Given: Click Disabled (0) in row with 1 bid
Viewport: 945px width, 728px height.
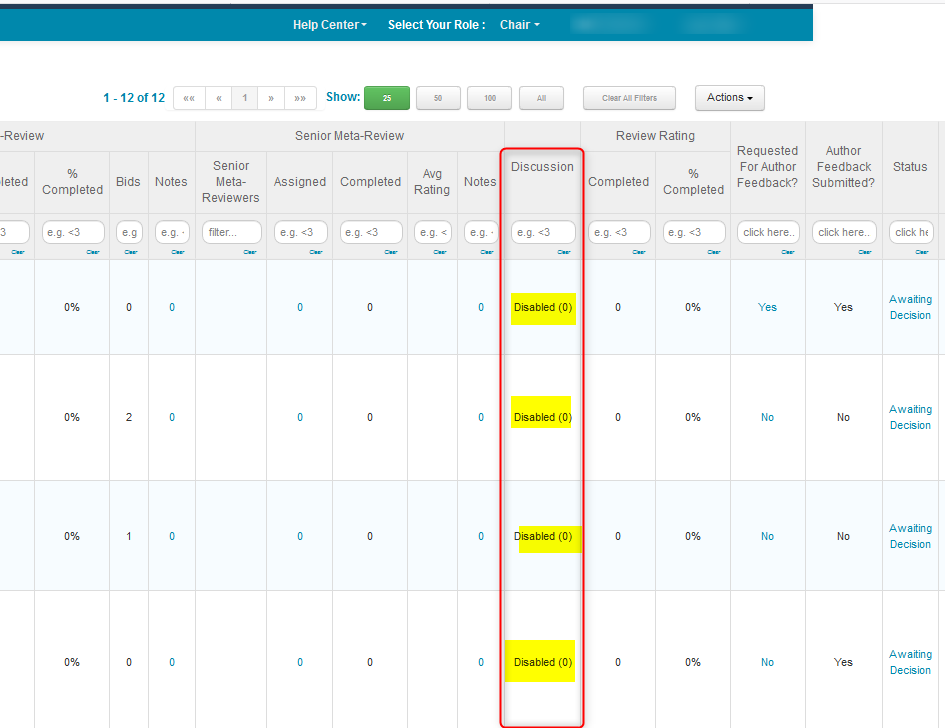Looking at the screenshot, I should (x=543, y=536).
